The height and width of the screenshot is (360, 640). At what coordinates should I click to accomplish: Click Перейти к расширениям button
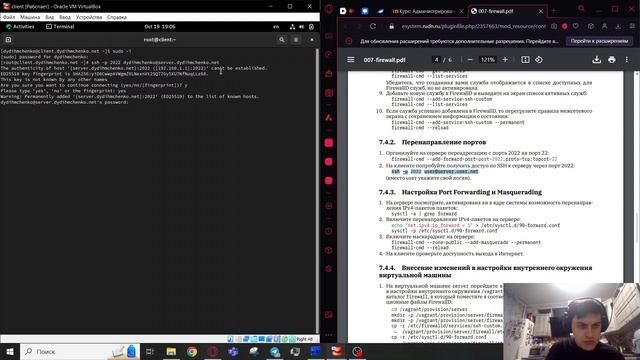coord(599,41)
